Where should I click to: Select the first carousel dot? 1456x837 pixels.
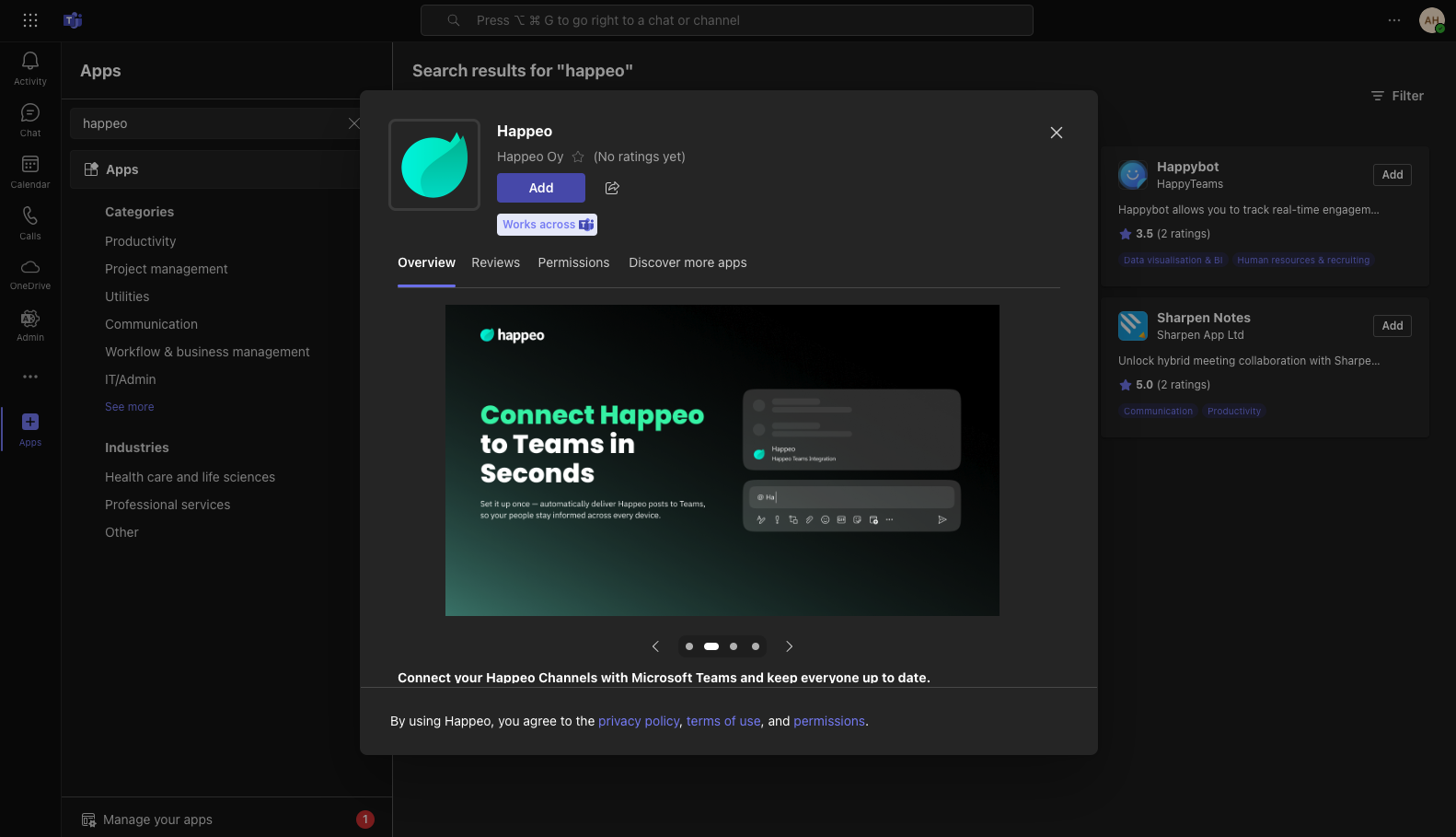[689, 646]
